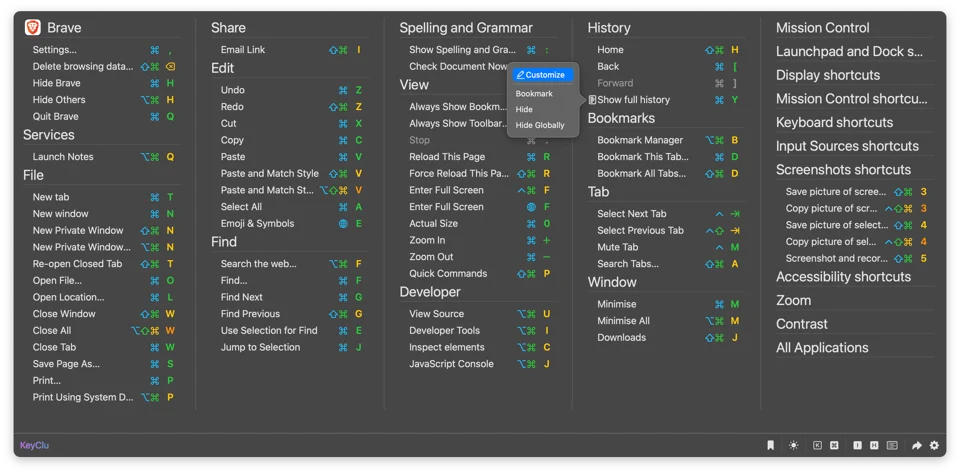Toggle the K key icon in bottom bar

click(817, 445)
